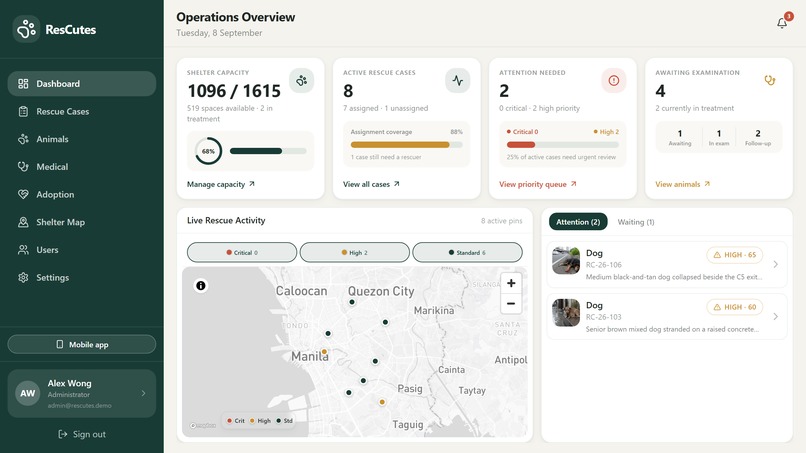Navigate to Medical section

click(x=82, y=167)
